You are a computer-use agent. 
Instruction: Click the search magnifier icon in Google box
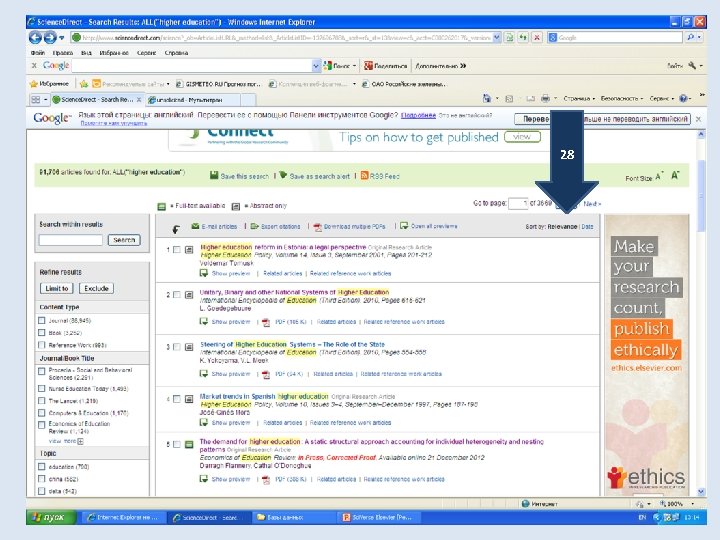coord(690,38)
